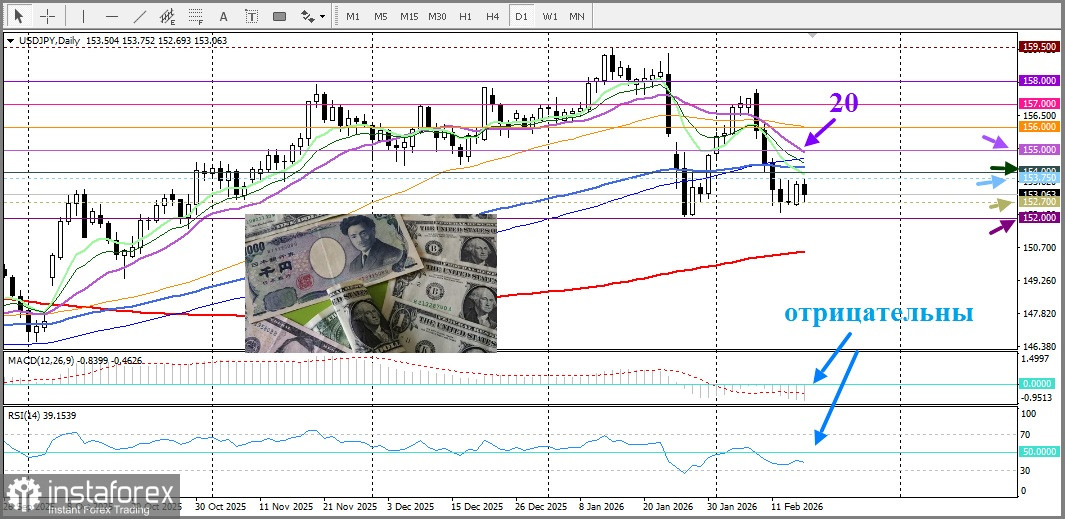The width and height of the screenshot is (1065, 519).
Task: Click the 20 Jan 2026 date label
Action: pyautogui.click(x=668, y=507)
